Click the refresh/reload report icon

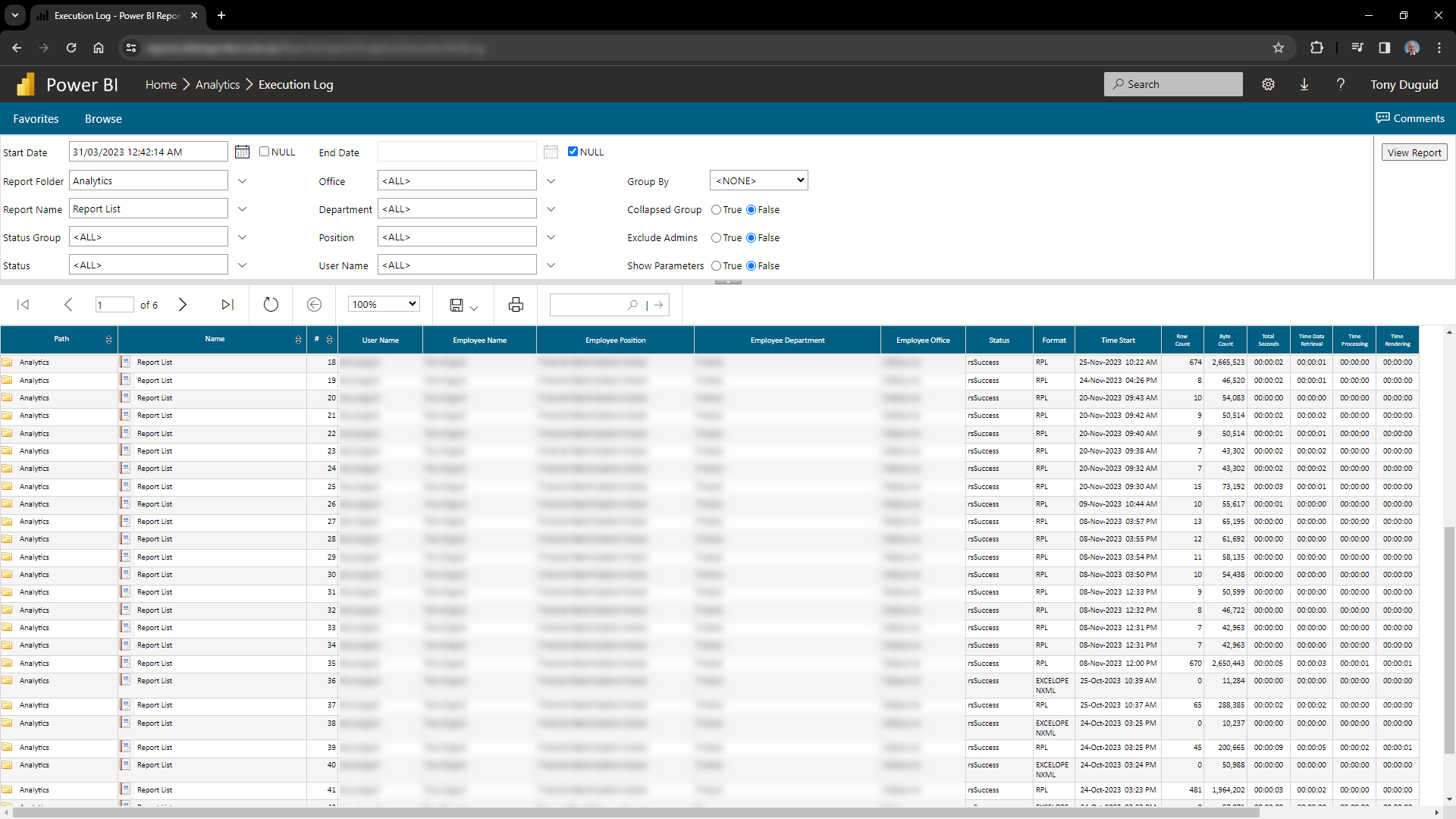click(269, 305)
